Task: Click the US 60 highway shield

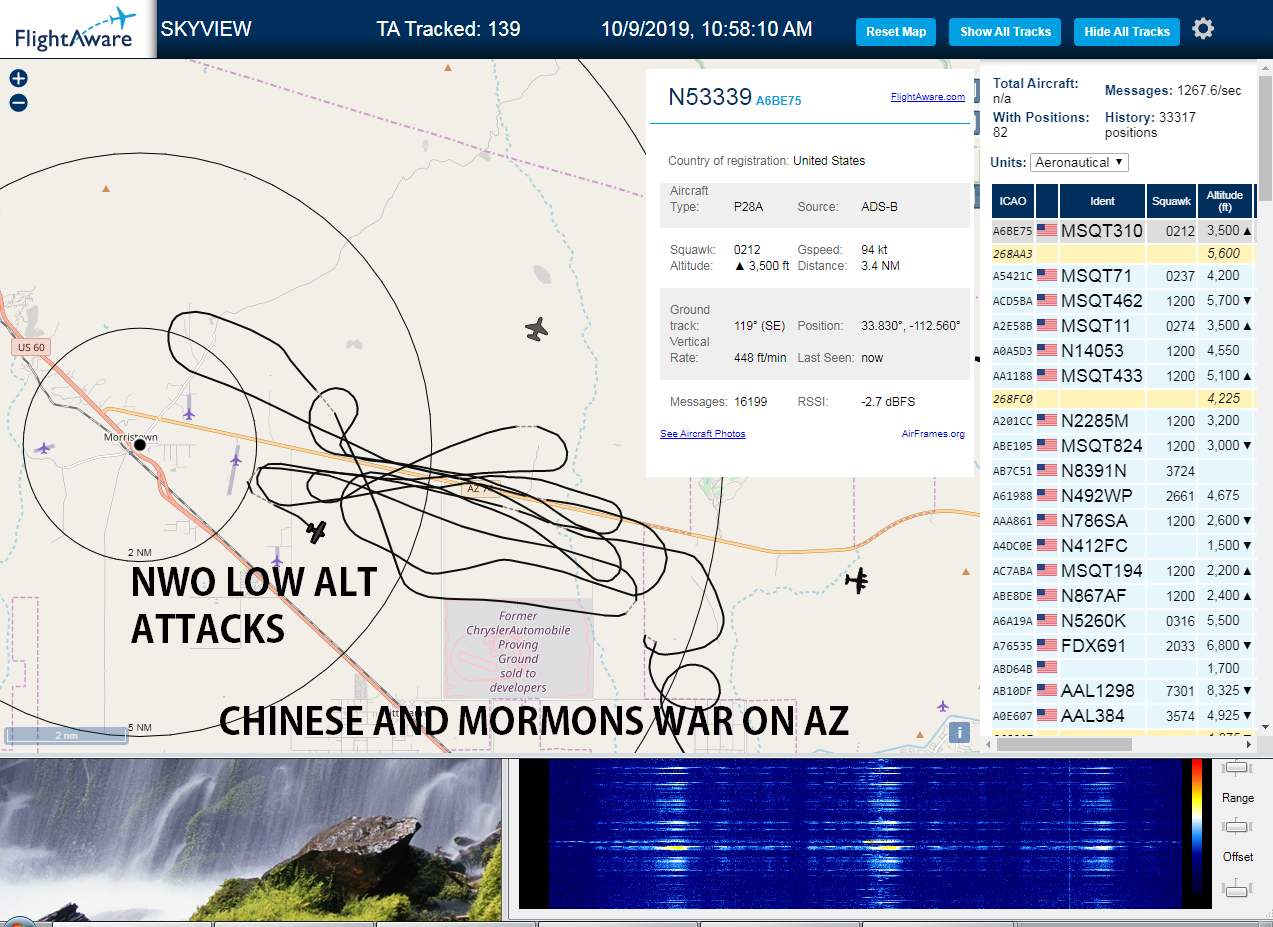Action: 31,348
